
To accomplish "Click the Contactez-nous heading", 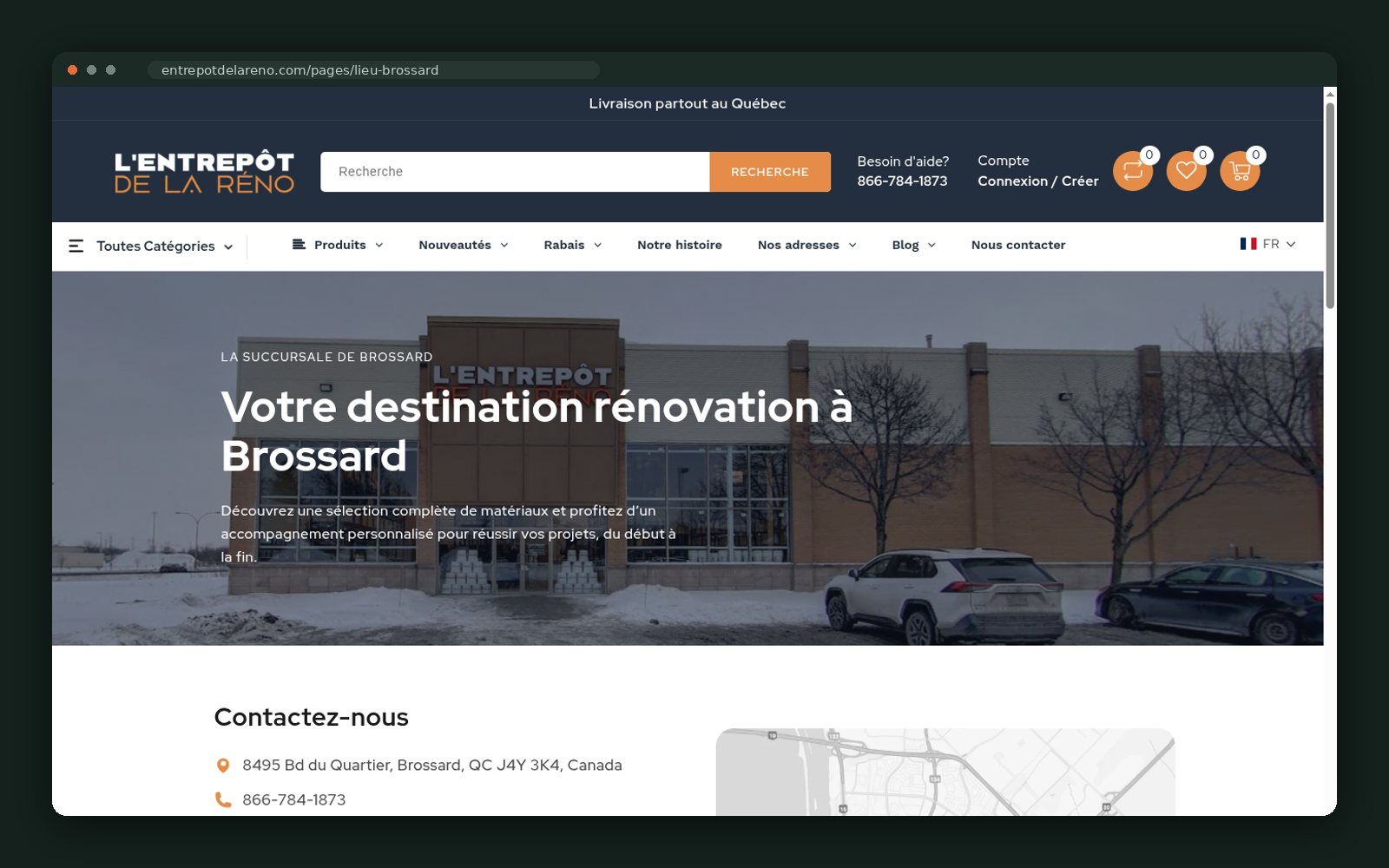I will click(311, 718).
